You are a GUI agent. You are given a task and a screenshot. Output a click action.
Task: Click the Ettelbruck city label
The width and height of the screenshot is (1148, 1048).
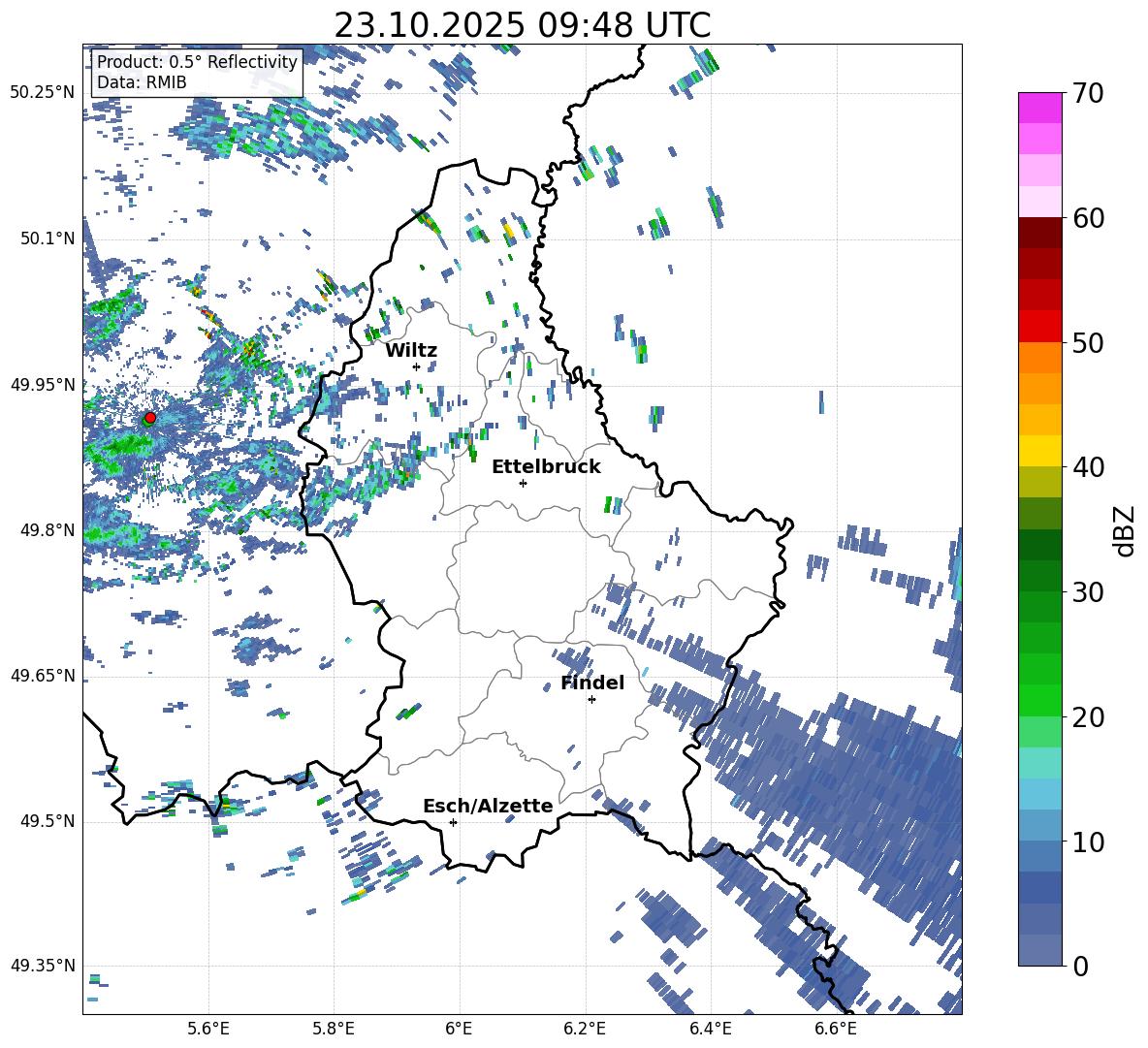pyautogui.click(x=546, y=467)
